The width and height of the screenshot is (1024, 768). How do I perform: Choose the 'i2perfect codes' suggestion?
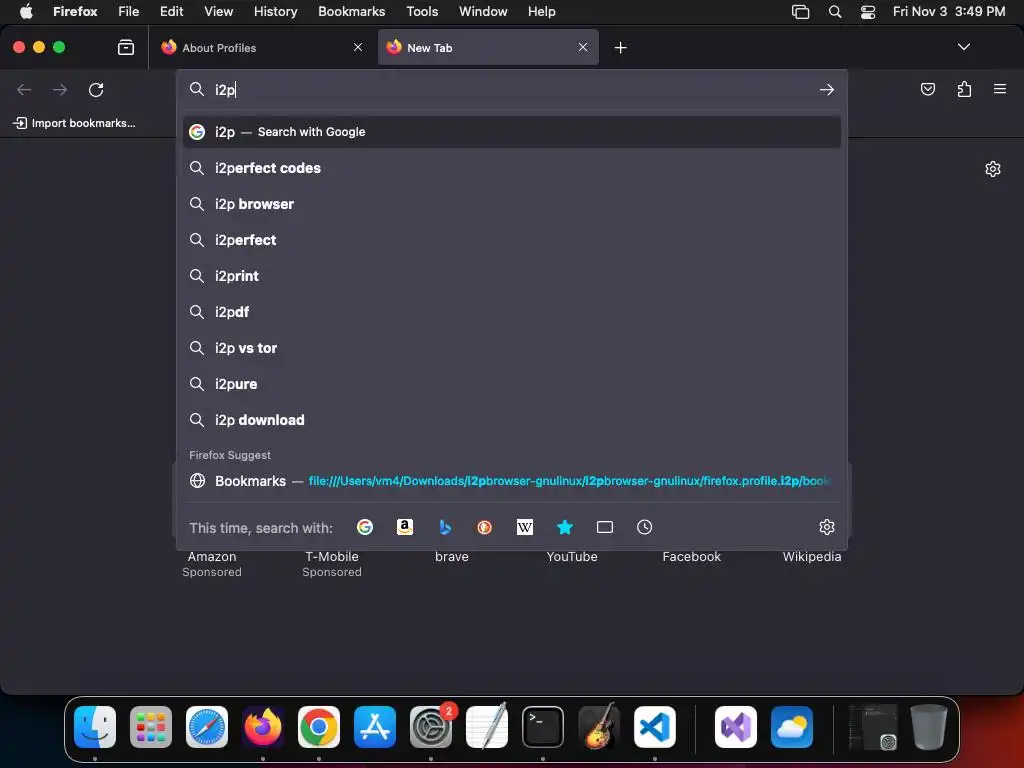512,168
